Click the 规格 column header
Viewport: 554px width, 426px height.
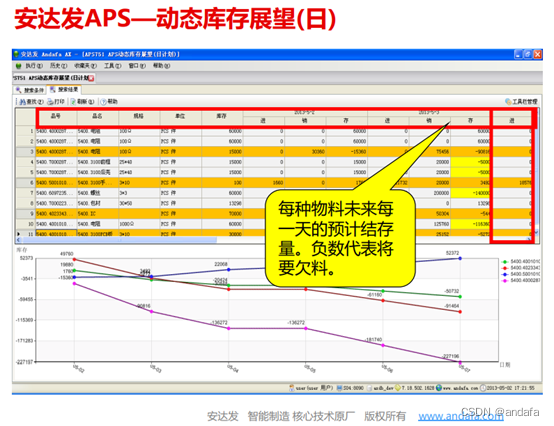pos(139,116)
